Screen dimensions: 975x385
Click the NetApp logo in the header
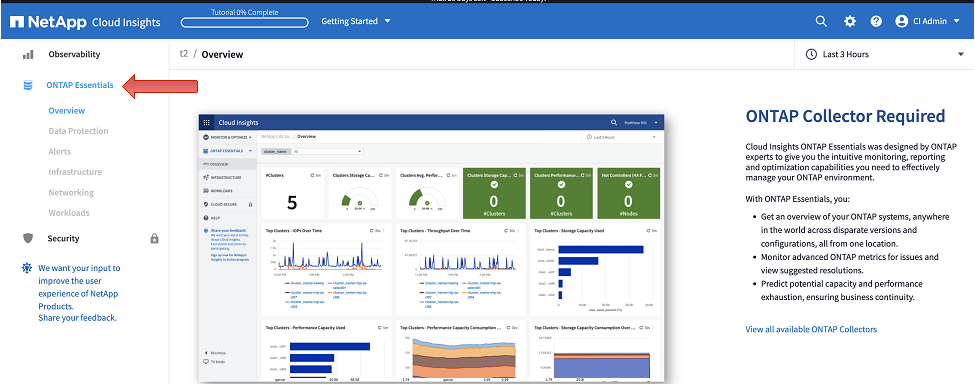tap(48, 22)
